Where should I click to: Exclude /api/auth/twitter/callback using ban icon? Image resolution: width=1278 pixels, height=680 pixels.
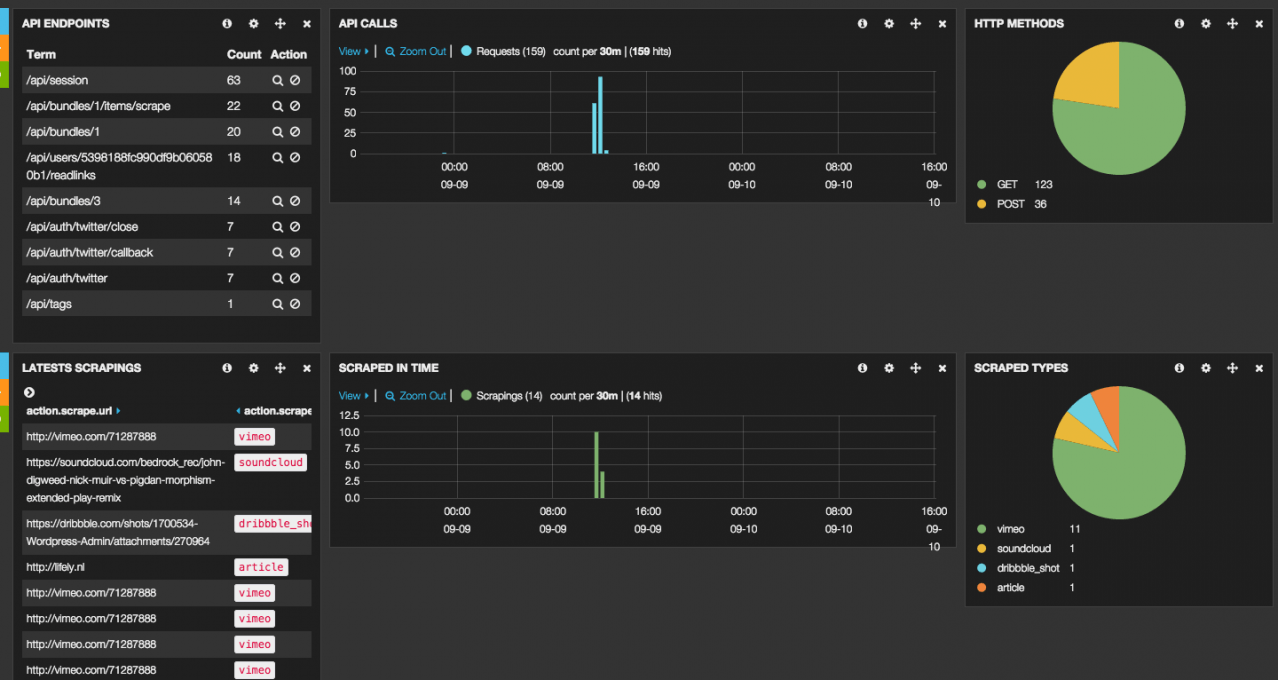pos(295,253)
